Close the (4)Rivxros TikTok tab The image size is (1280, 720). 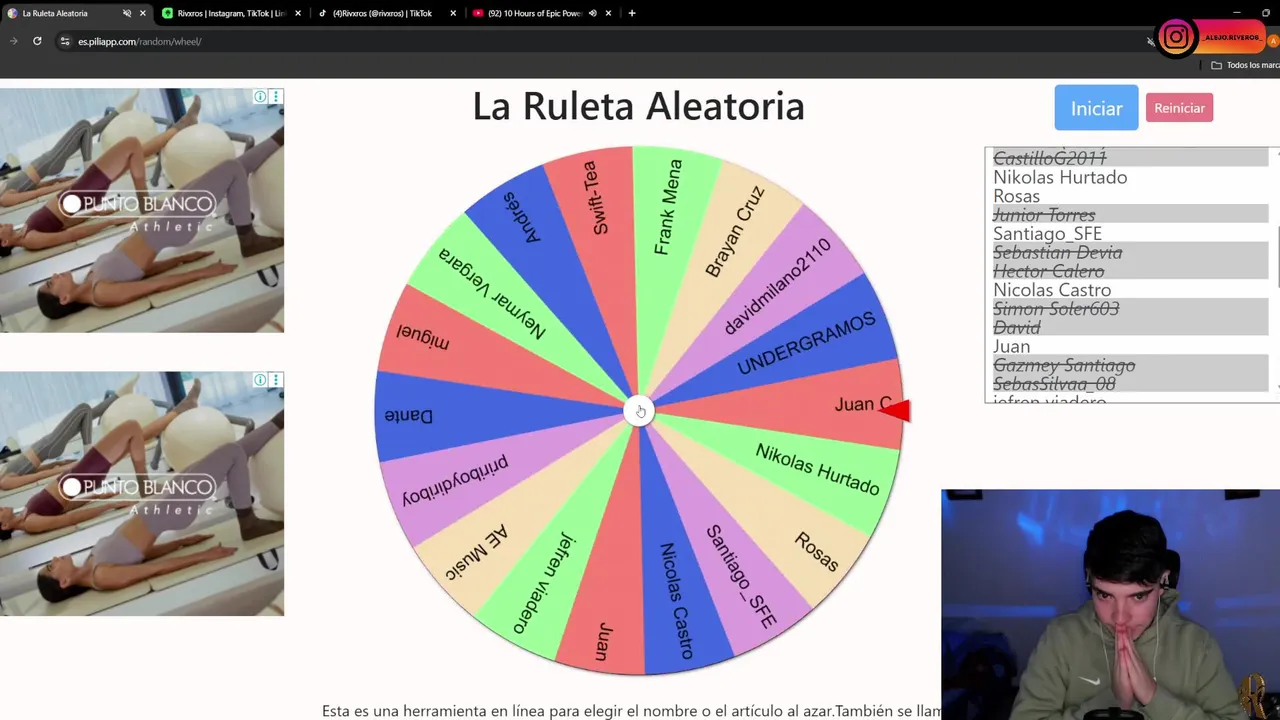[453, 13]
